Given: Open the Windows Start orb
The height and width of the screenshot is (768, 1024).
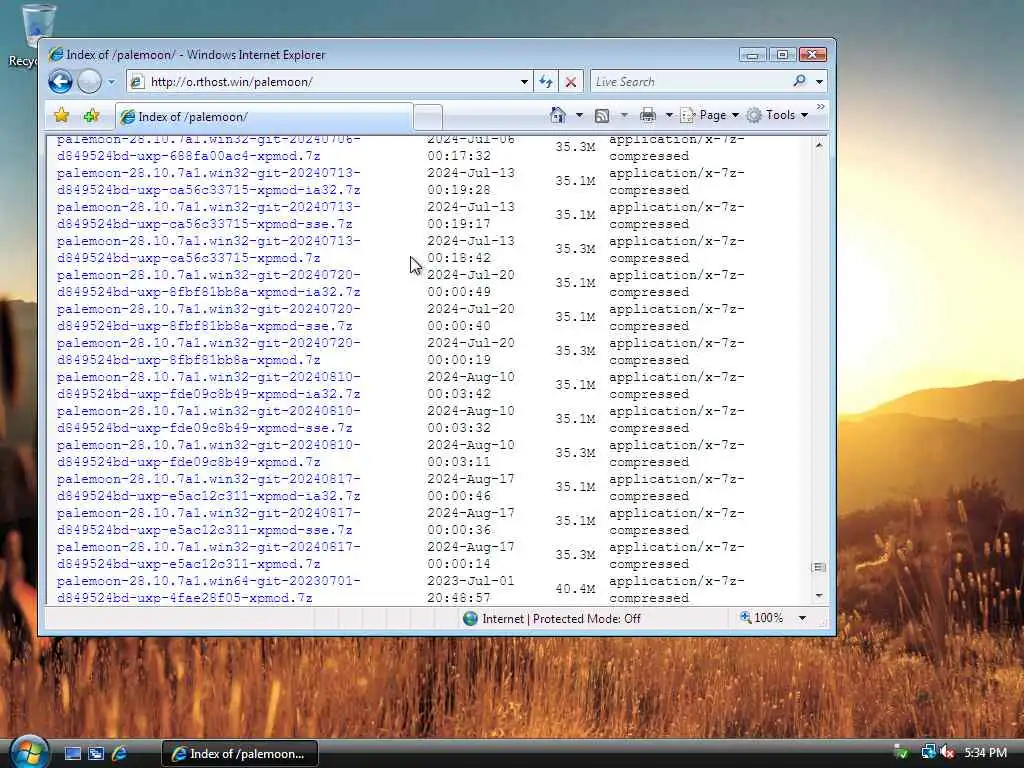Looking at the screenshot, I should point(27,752).
